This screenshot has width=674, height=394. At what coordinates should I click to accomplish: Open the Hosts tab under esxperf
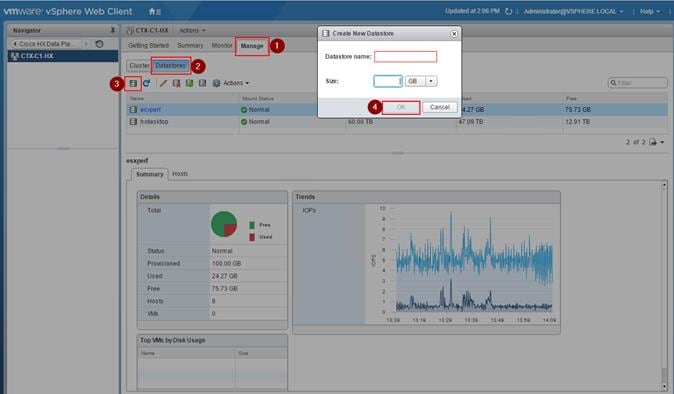180,174
